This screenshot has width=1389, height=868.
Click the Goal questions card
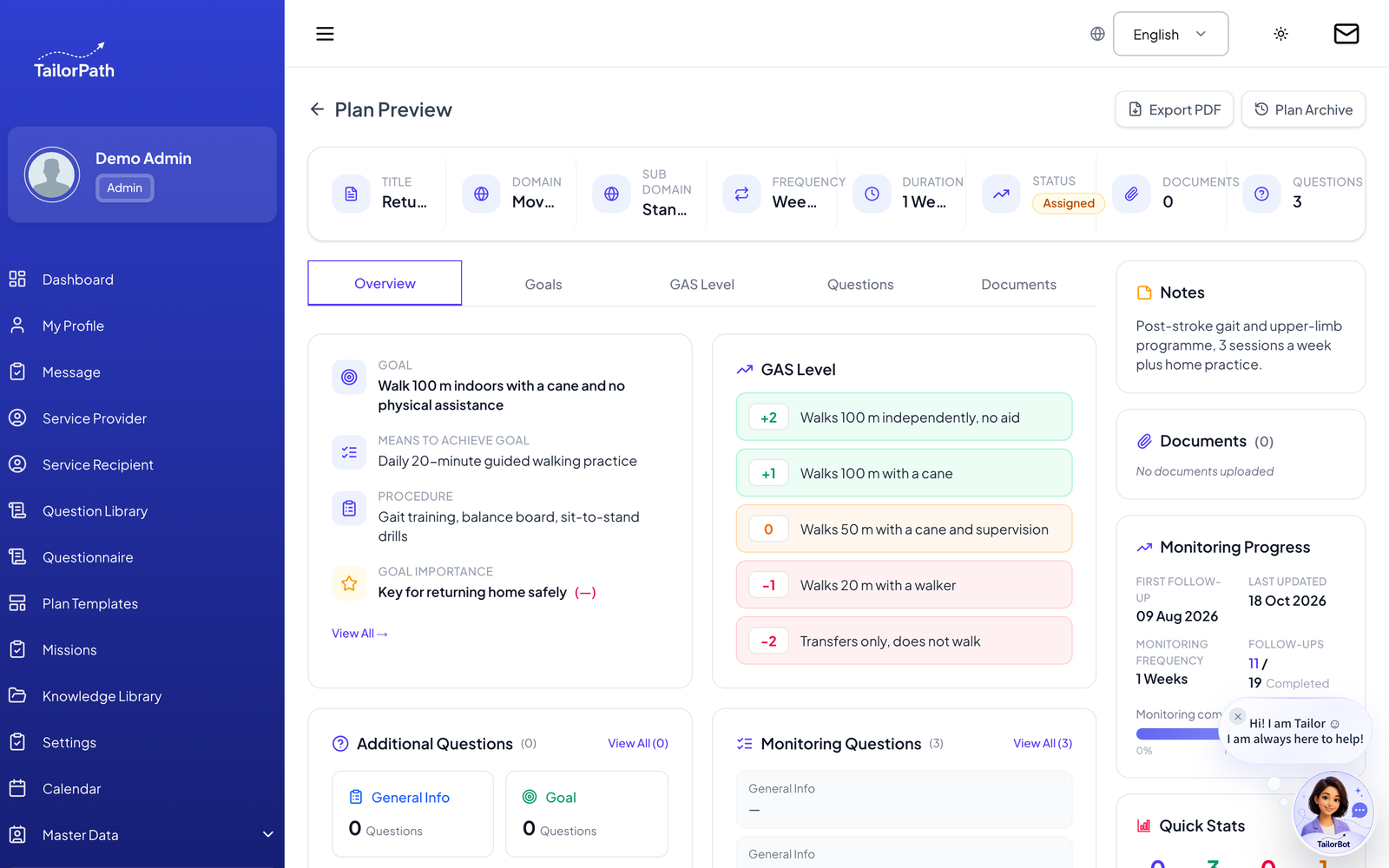pyautogui.click(x=587, y=814)
